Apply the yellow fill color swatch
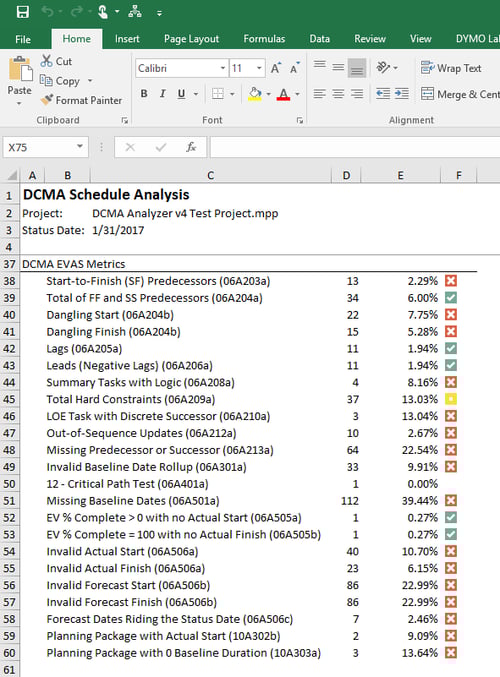Viewport: 500px width, 677px height. tap(255, 94)
